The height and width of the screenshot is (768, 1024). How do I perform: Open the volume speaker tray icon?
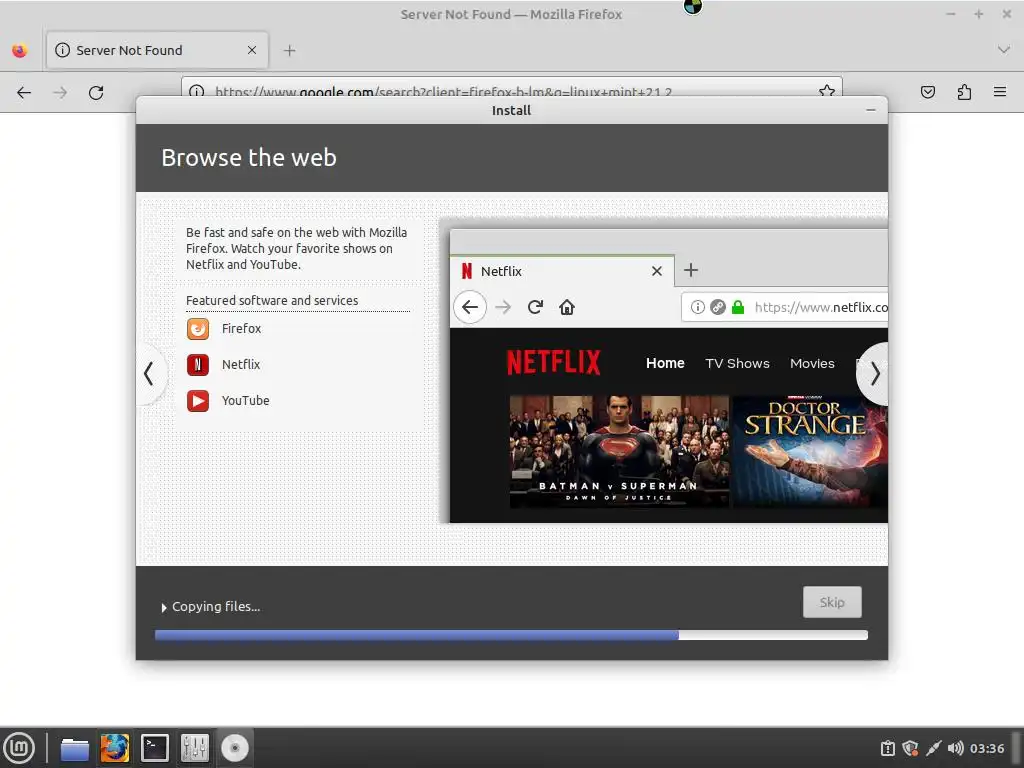[955, 748]
